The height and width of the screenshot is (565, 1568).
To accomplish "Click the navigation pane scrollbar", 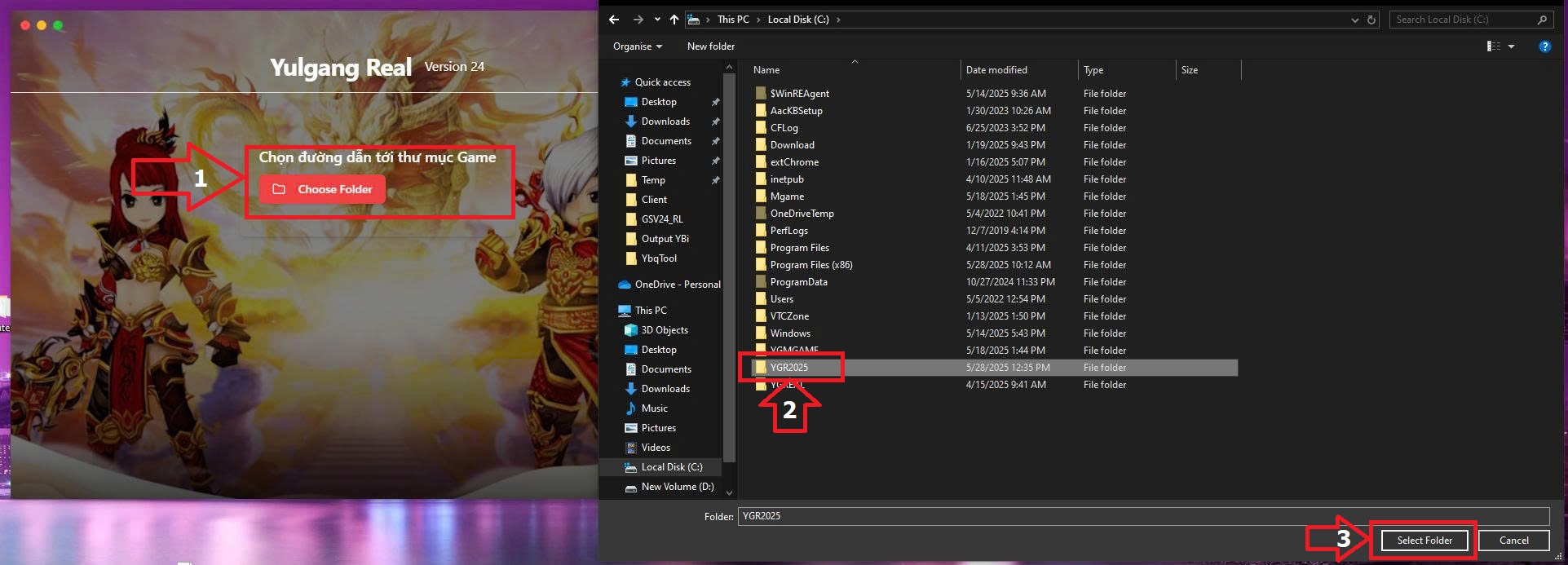I will point(729,269).
